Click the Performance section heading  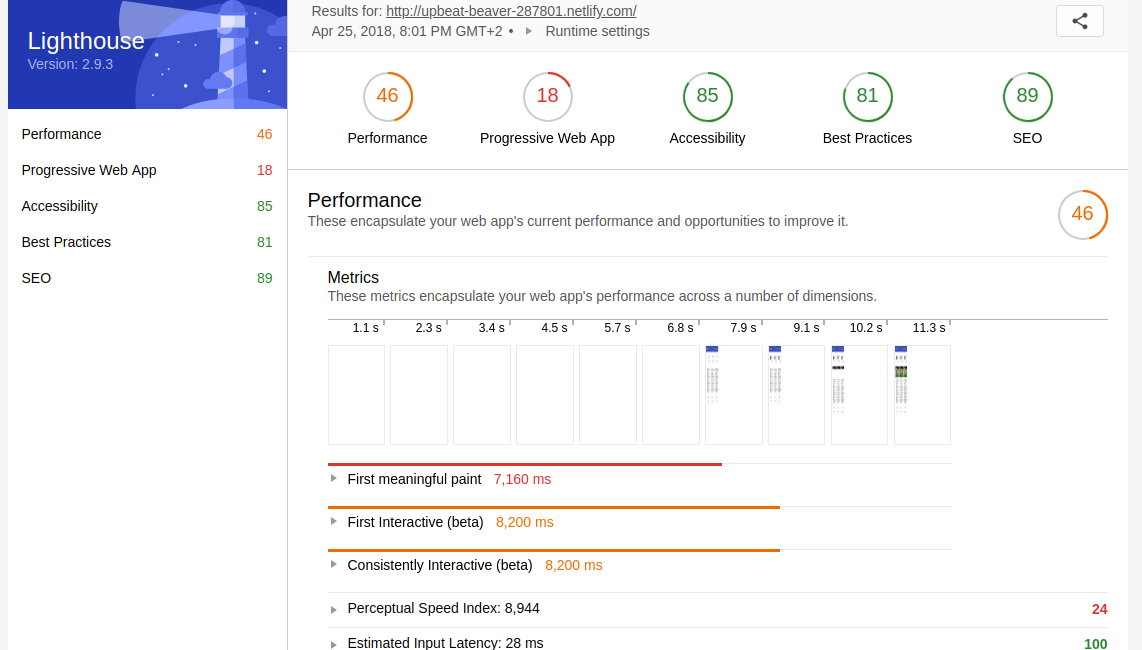pyautogui.click(x=365, y=200)
